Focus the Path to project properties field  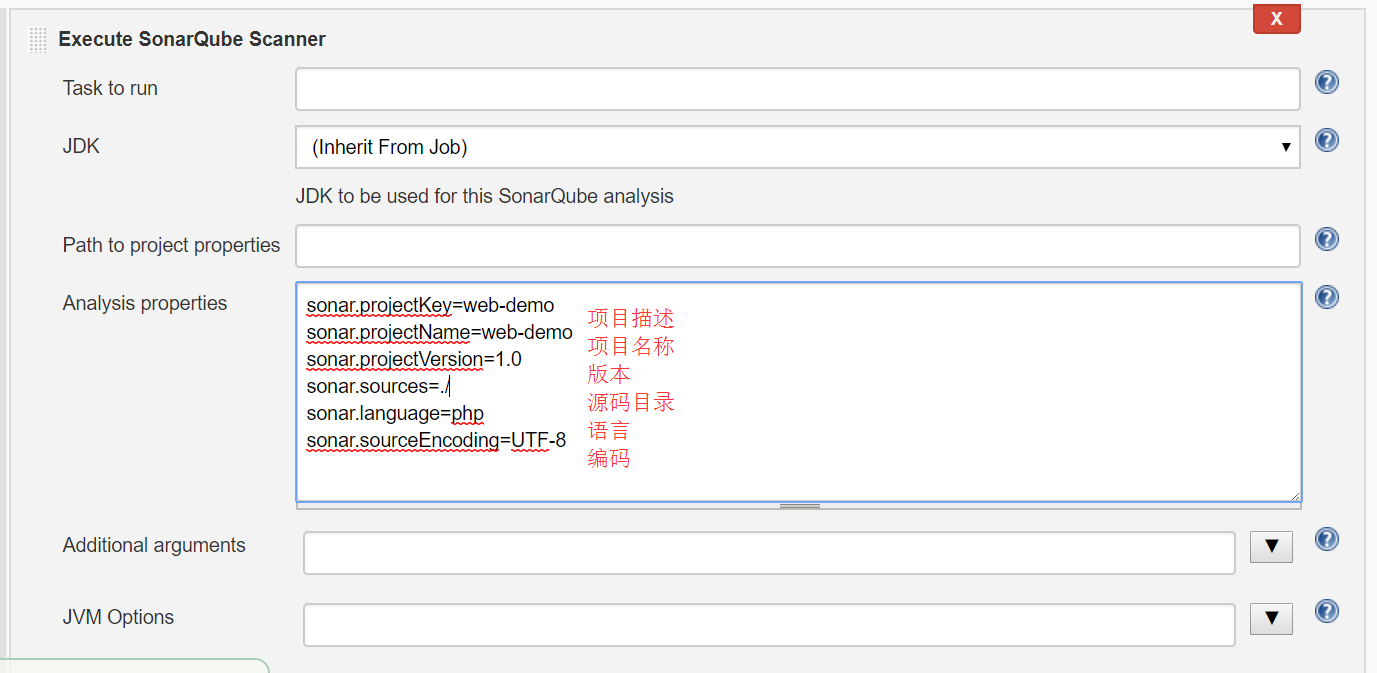pos(797,246)
